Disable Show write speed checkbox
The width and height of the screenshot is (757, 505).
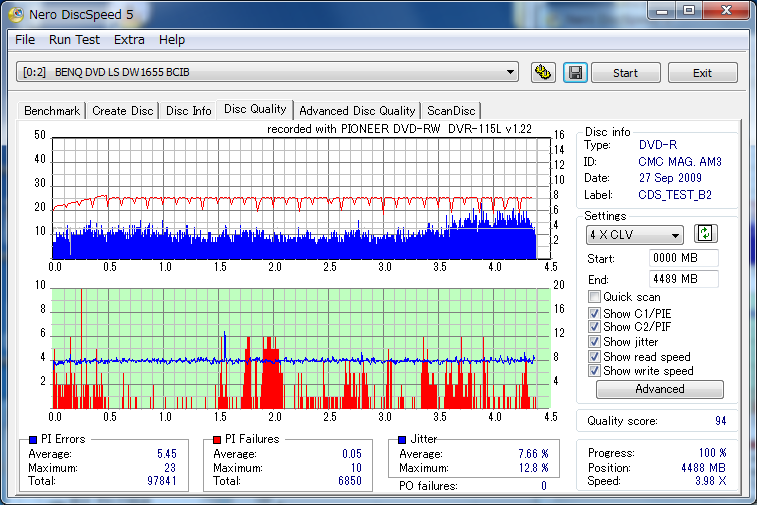pyautogui.click(x=595, y=371)
